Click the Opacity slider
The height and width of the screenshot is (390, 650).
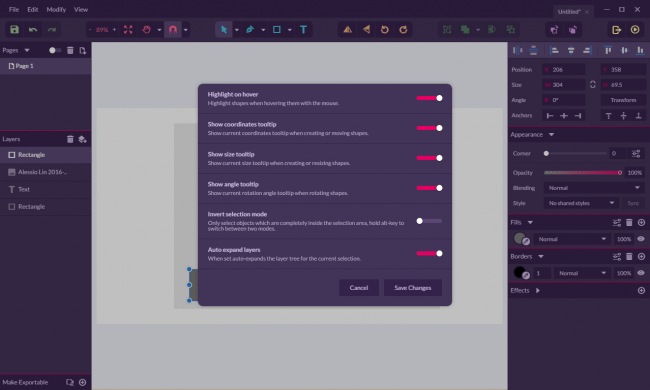click(x=583, y=173)
